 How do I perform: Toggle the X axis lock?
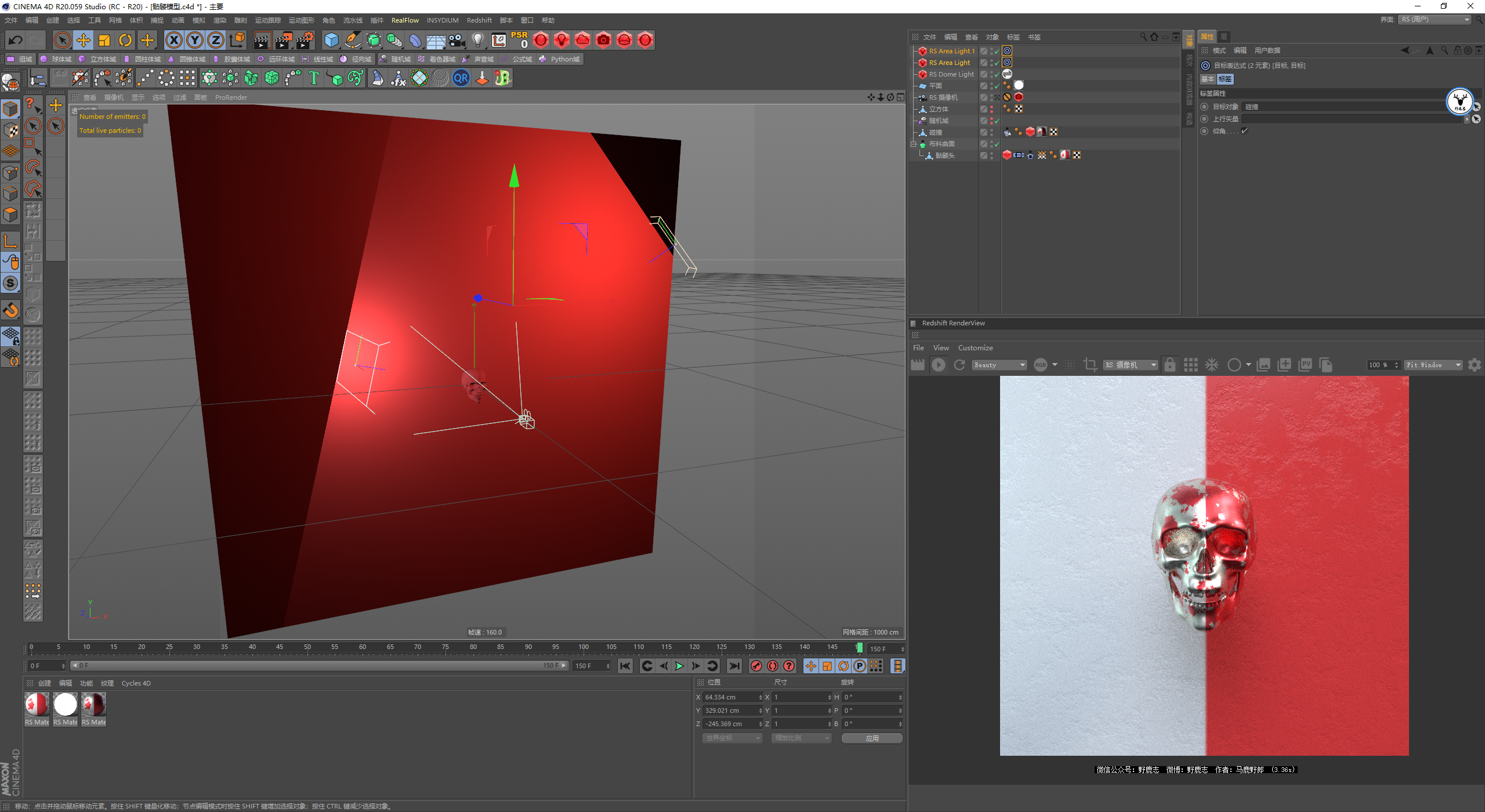(x=173, y=40)
